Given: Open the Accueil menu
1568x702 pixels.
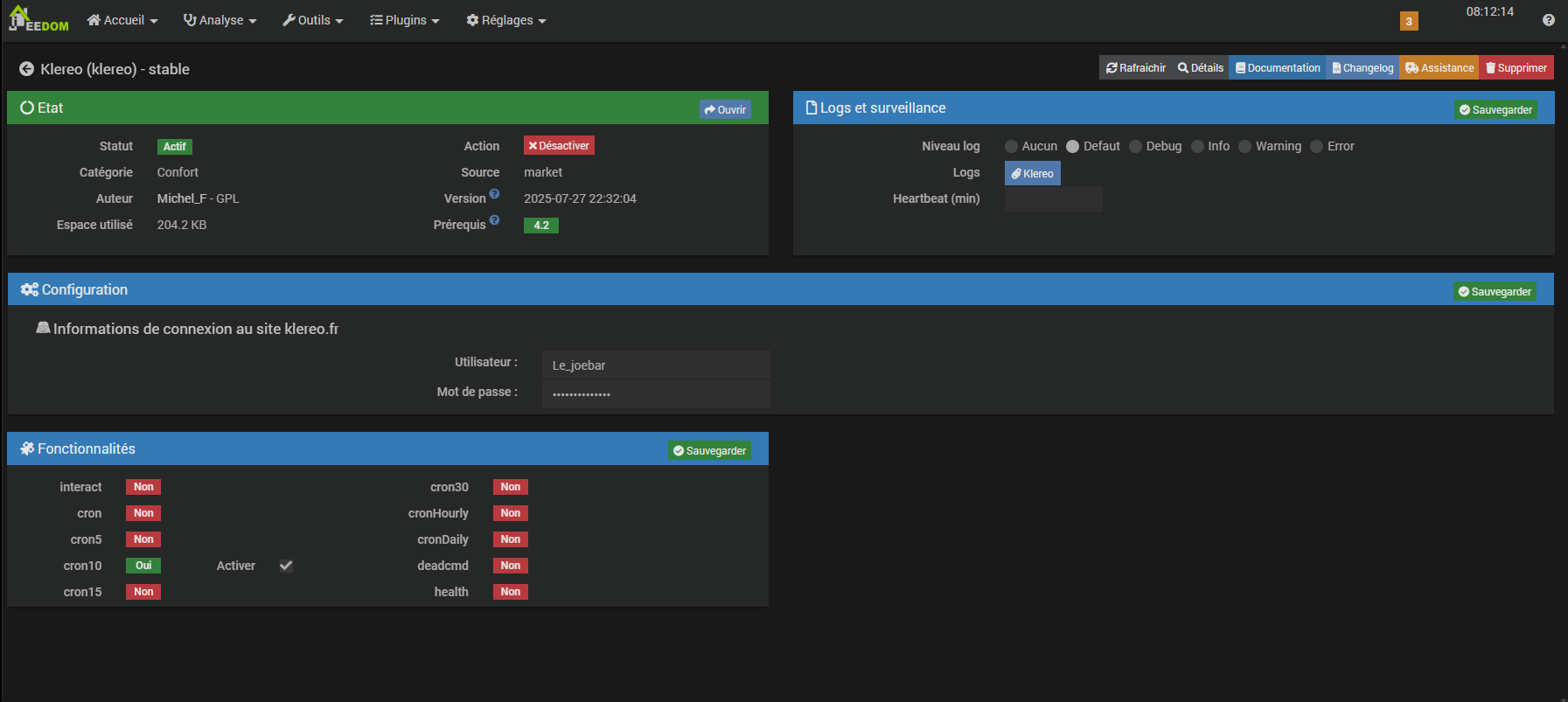Looking at the screenshot, I should coord(122,20).
